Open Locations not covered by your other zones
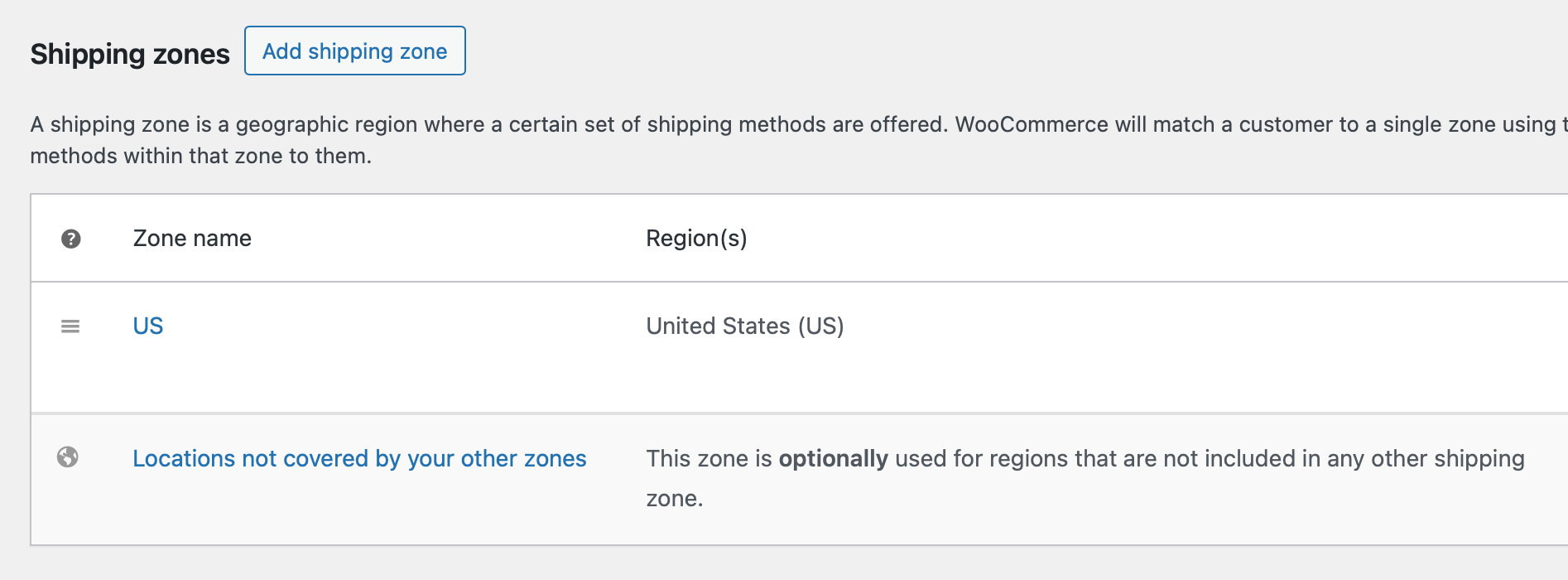 (x=359, y=458)
